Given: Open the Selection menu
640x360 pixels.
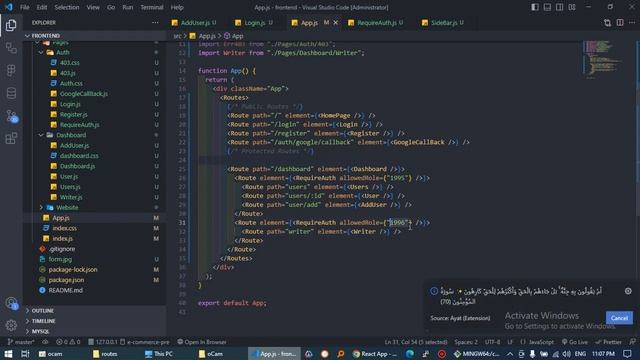Looking at the screenshot, I should click(67, 7).
